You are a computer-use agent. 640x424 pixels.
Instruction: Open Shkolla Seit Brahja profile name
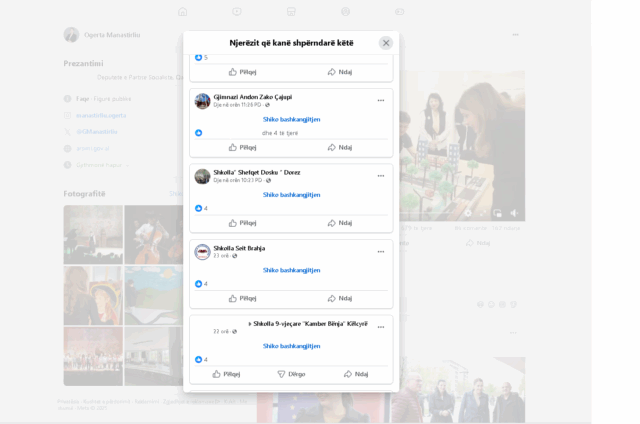[239, 248]
